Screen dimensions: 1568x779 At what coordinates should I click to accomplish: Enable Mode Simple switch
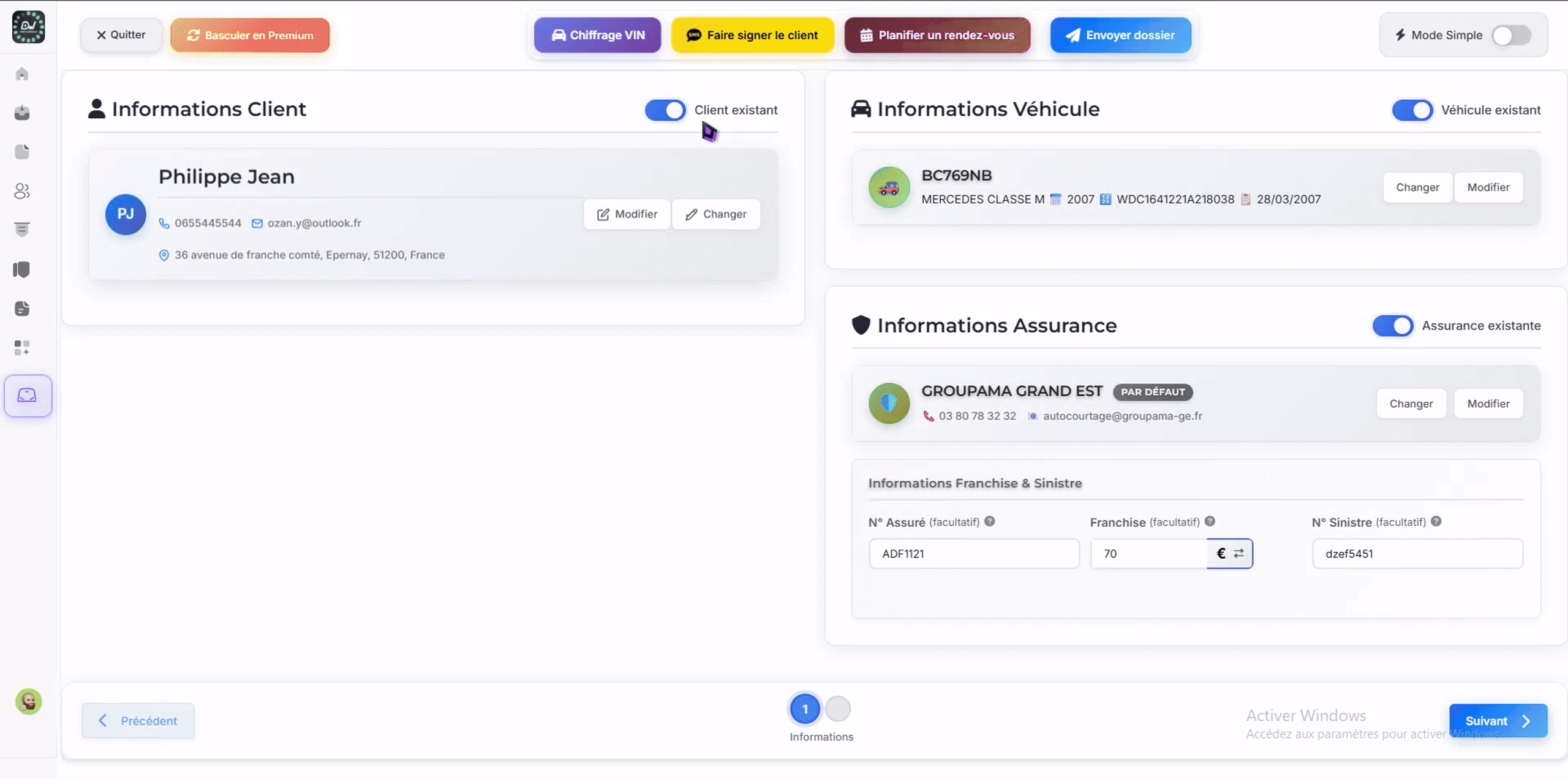click(x=1511, y=36)
